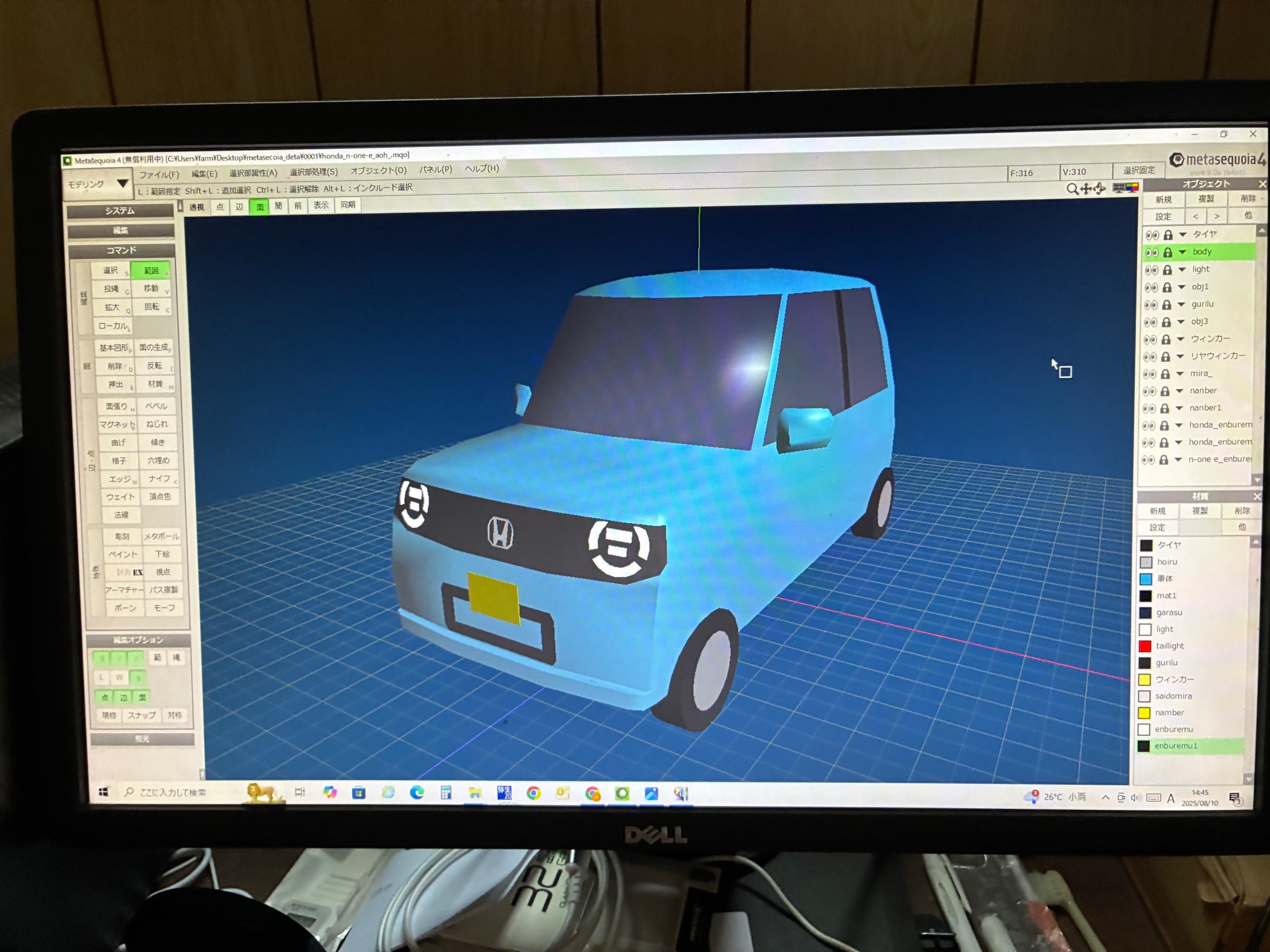Click the pan view cross-arrows icon

[1086, 189]
